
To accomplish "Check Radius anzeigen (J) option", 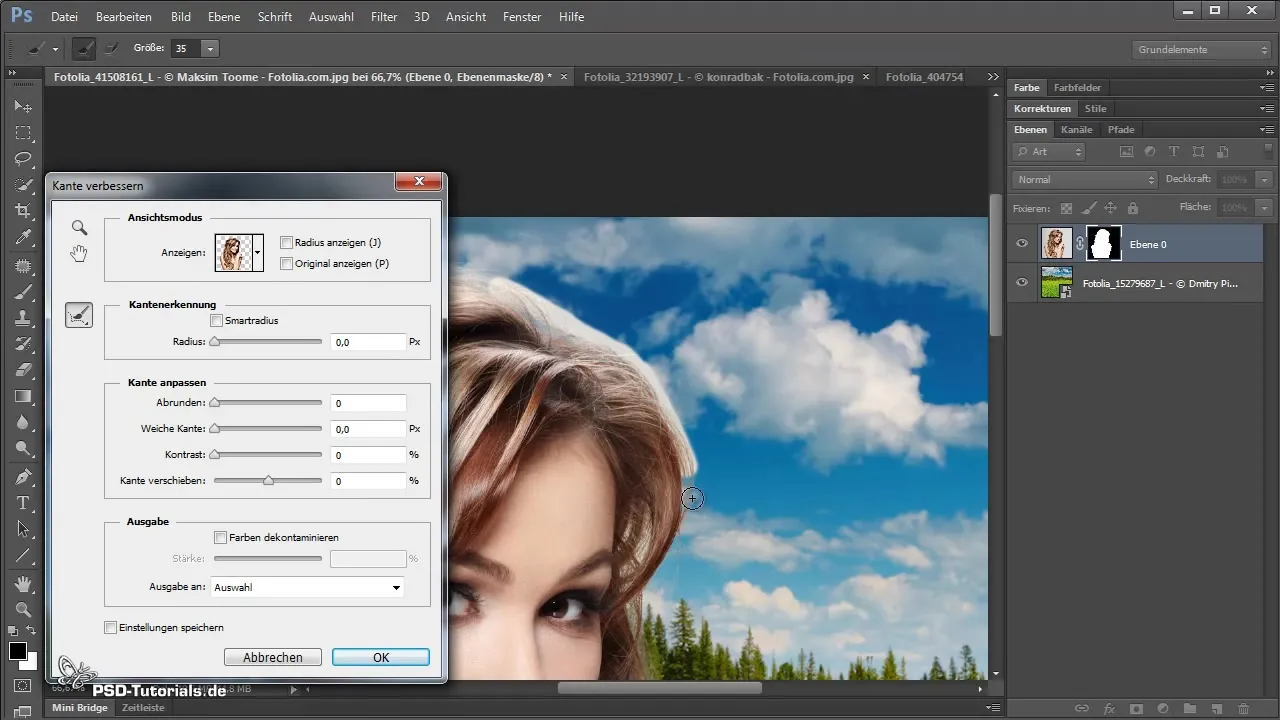I will click(x=287, y=242).
